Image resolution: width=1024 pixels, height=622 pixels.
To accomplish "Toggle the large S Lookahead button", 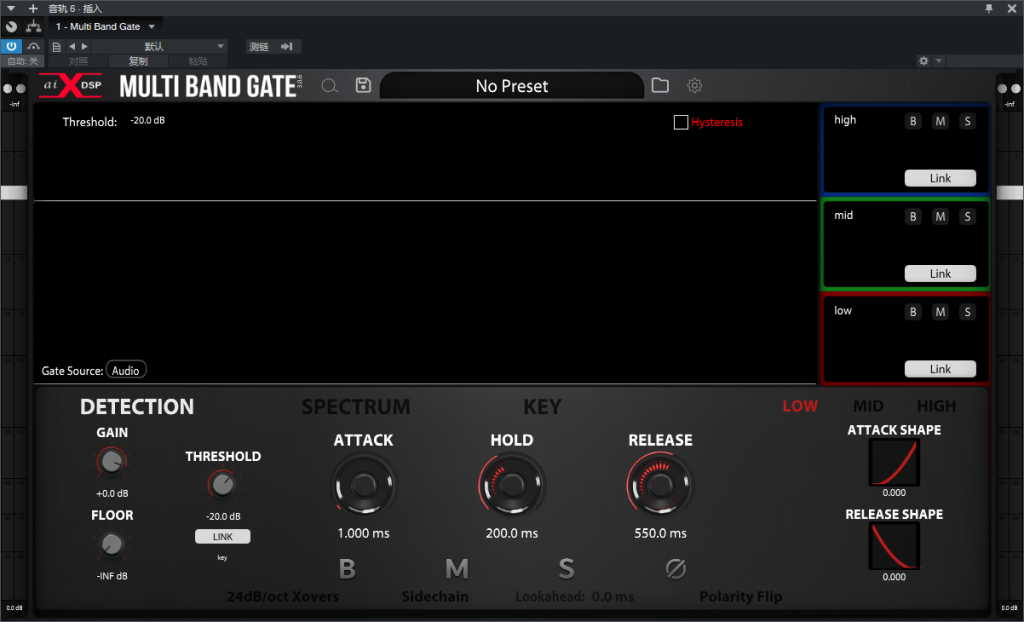I will 566,569.
